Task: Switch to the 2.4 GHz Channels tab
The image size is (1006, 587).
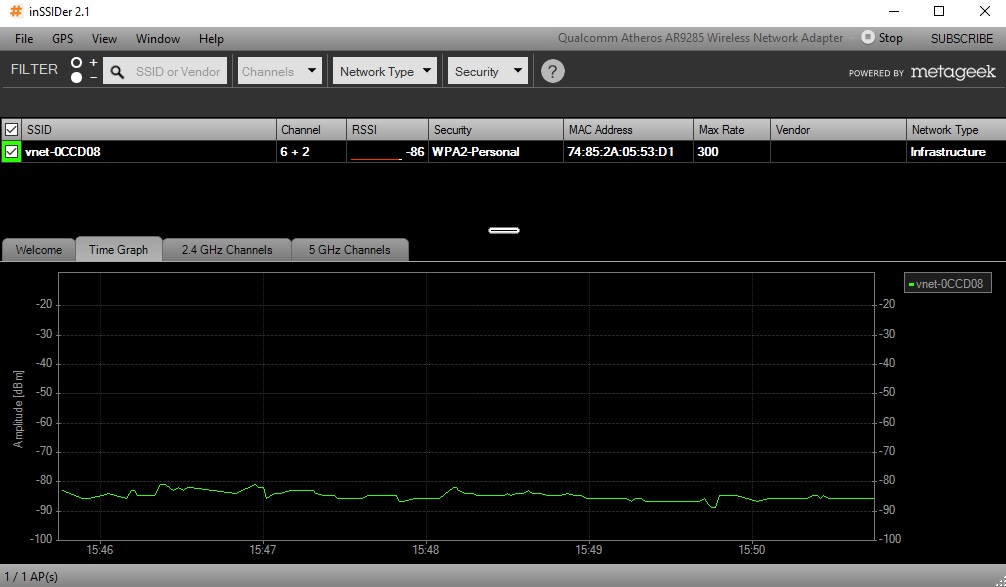Action: pyautogui.click(x=226, y=250)
